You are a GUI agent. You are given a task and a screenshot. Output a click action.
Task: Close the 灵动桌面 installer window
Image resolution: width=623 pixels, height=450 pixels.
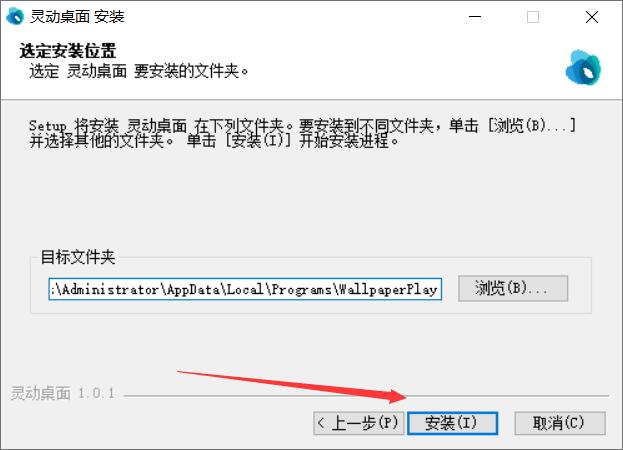tap(592, 17)
